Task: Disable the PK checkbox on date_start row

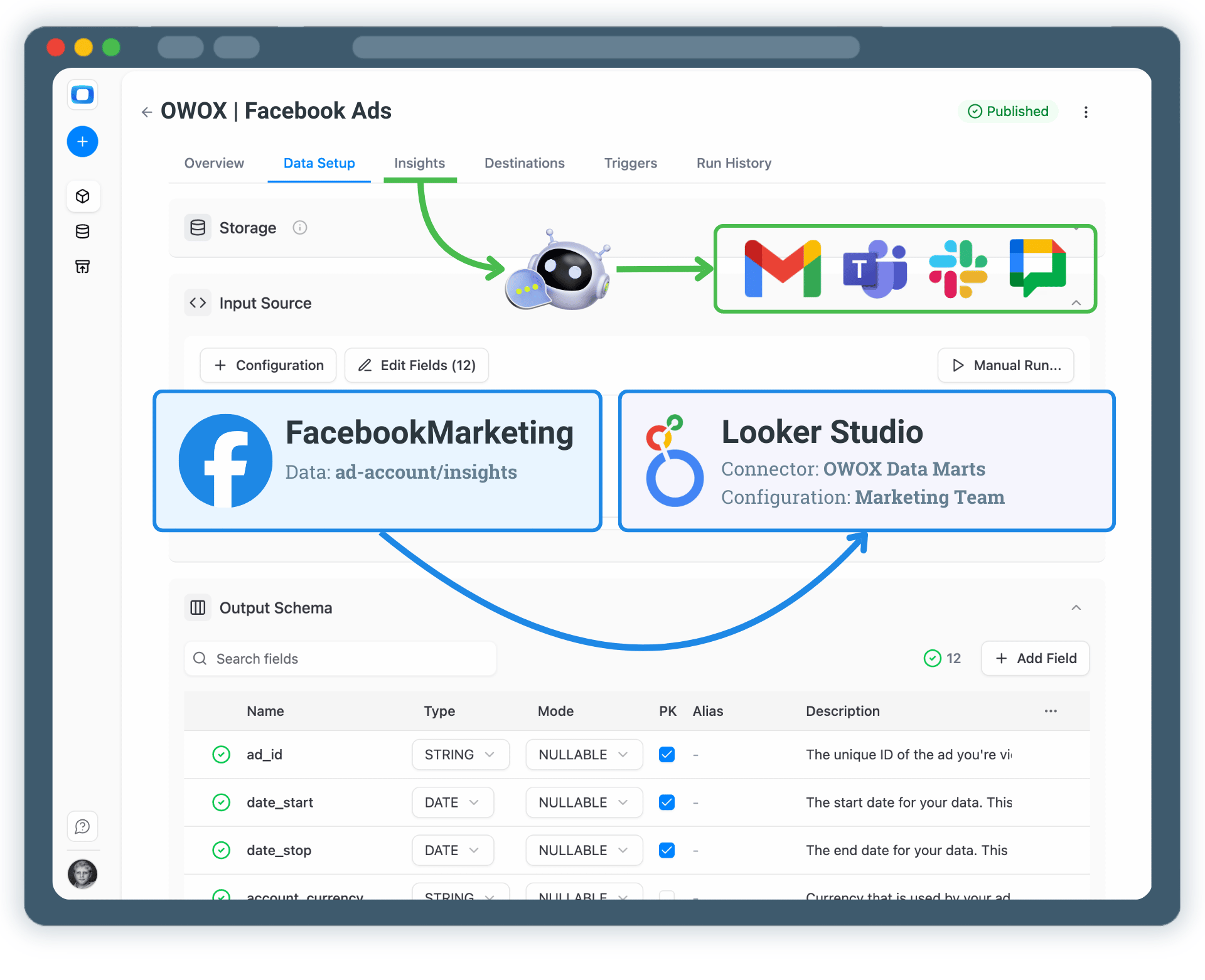Action: coord(667,802)
